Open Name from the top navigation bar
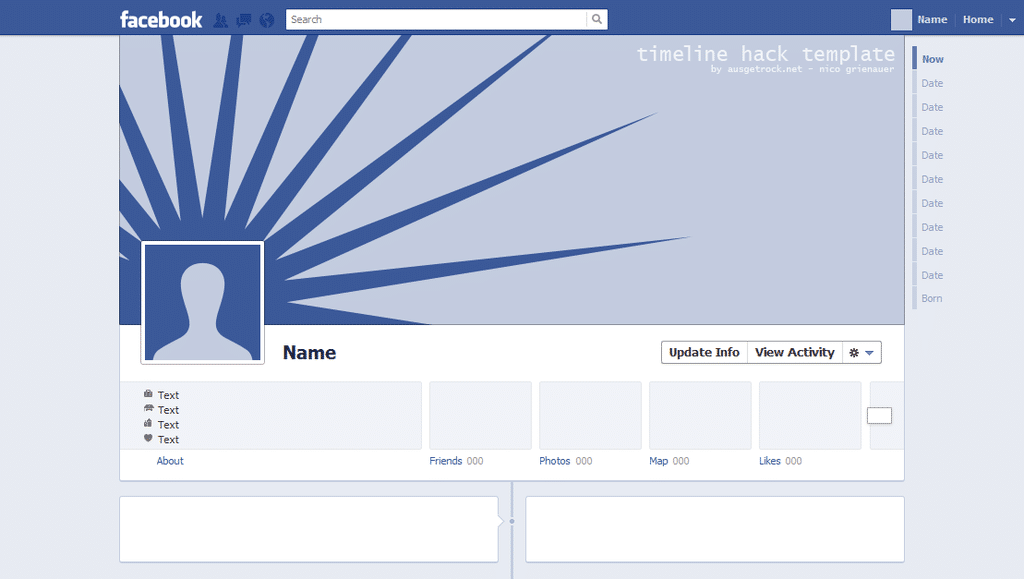This screenshot has width=1024, height=579. (x=931, y=19)
